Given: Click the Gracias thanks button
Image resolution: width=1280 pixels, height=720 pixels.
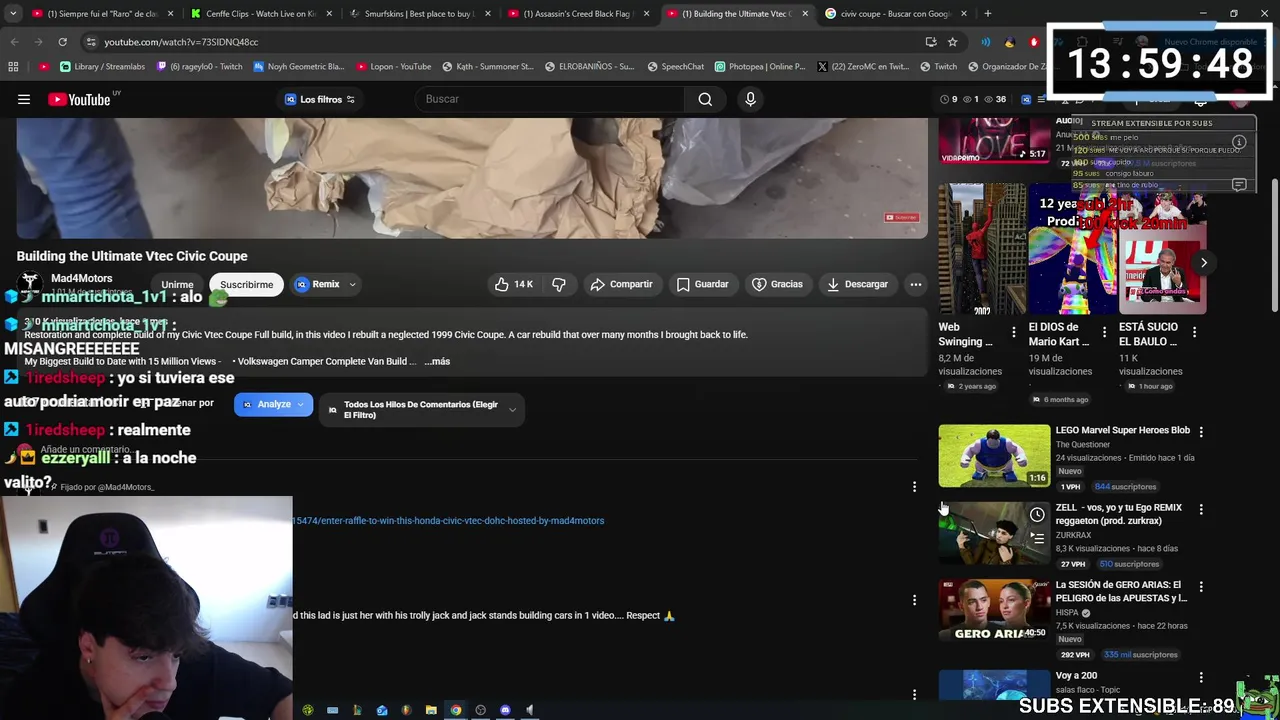Looking at the screenshot, I should pos(777,284).
